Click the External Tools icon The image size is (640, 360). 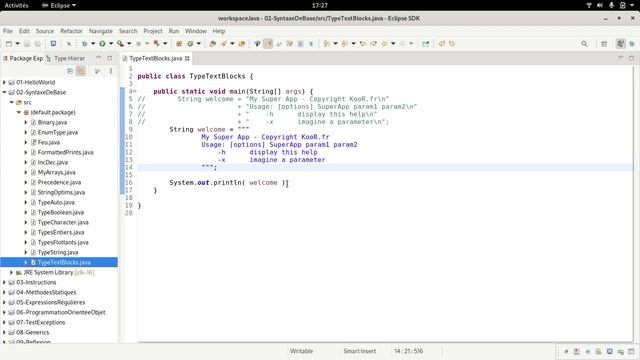point(156,44)
